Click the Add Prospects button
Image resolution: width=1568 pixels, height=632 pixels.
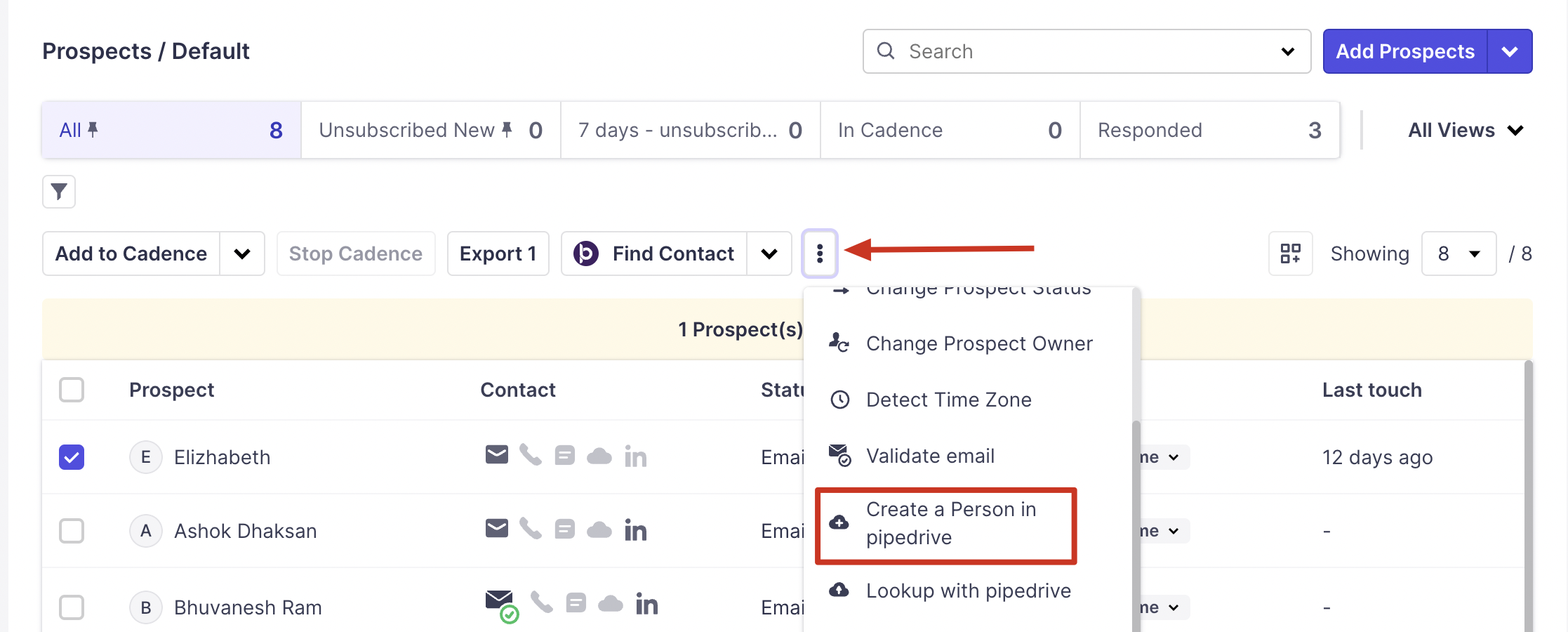1404,51
